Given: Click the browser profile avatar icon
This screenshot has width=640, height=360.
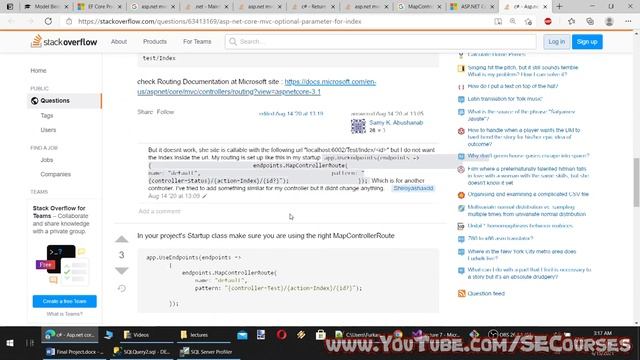Looking at the screenshot, I should [x=609, y=21].
